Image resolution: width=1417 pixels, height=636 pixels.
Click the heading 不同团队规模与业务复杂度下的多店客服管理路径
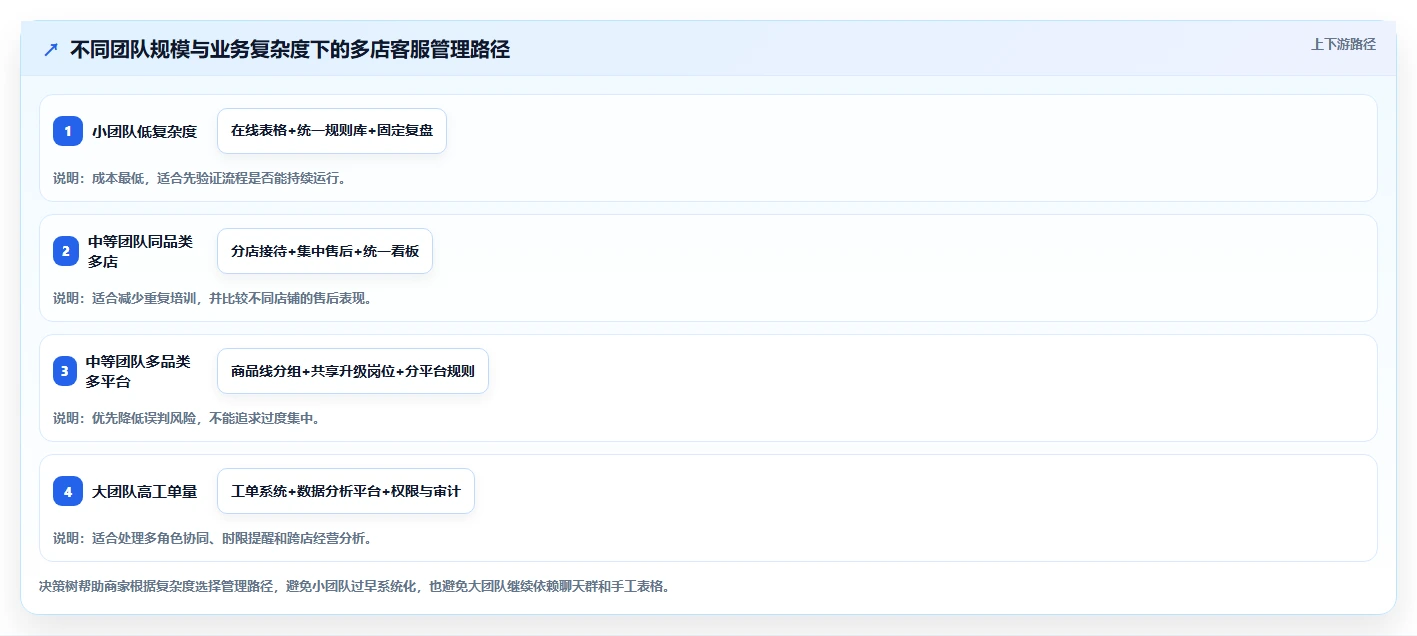290,50
